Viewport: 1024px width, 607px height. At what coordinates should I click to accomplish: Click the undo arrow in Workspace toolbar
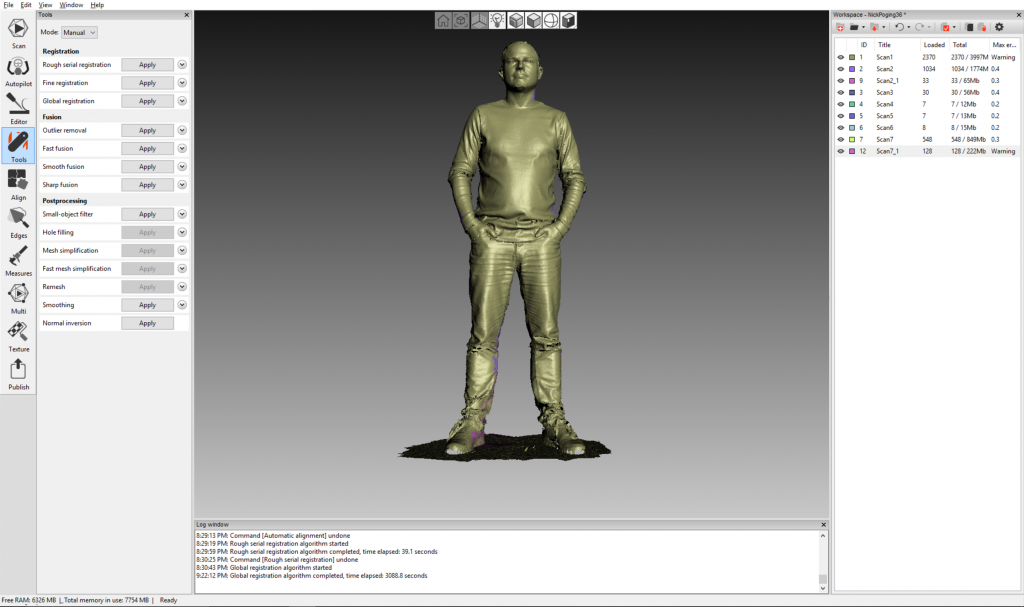tap(900, 27)
